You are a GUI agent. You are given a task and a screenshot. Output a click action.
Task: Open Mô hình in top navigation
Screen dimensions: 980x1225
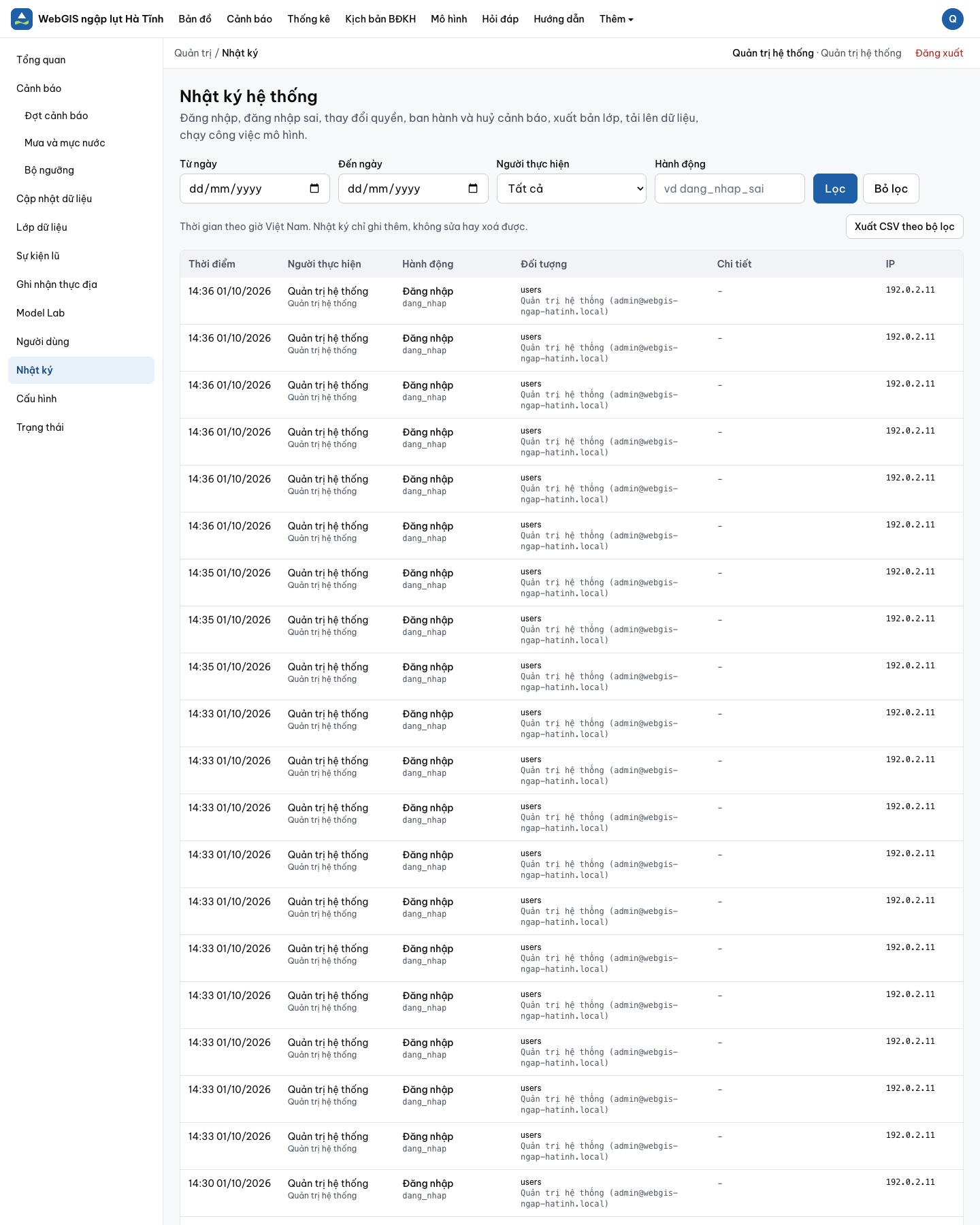click(x=449, y=19)
